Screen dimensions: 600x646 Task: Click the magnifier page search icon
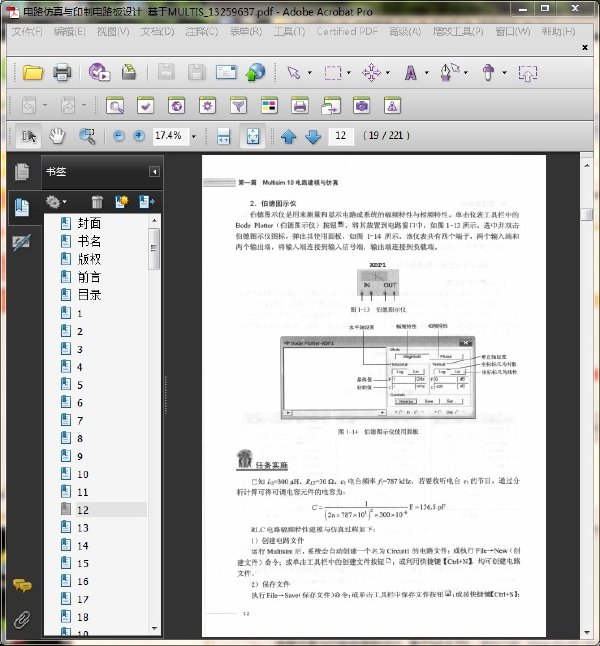pos(115,106)
